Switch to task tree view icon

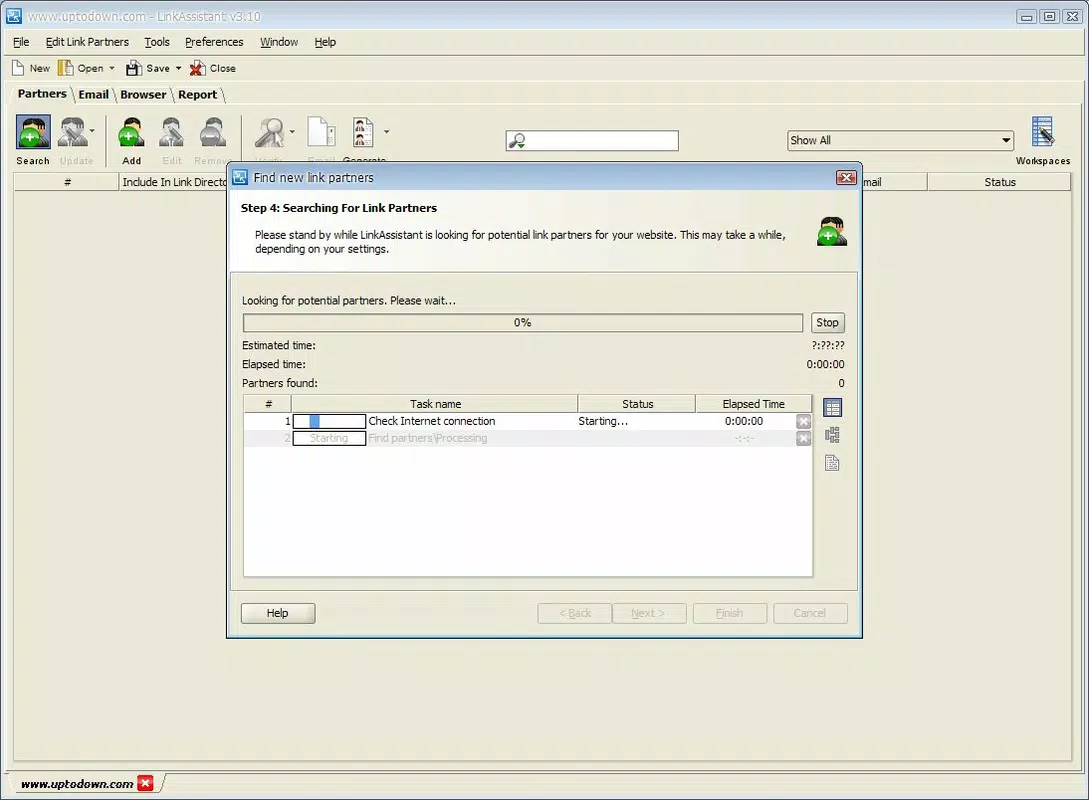coord(832,435)
